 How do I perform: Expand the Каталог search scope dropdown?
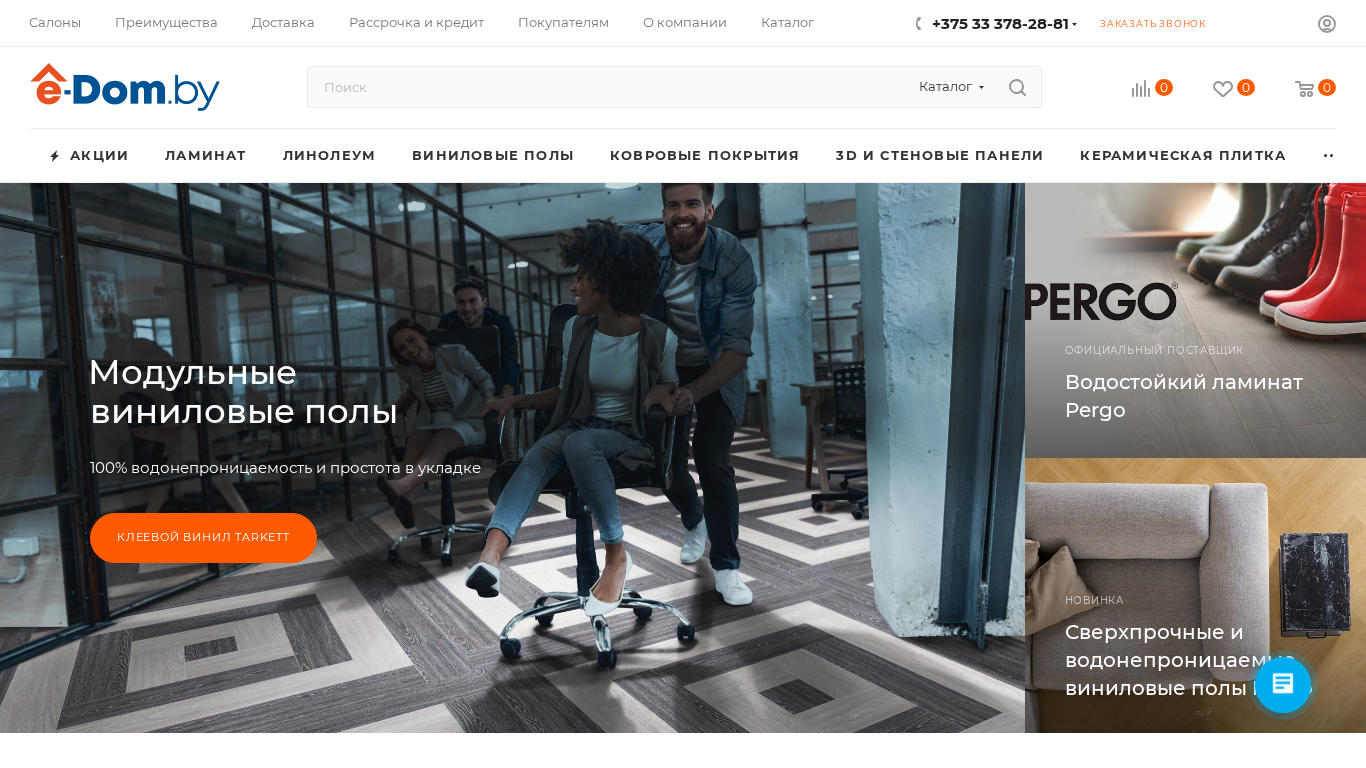pyautogui.click(x=952, y=87)
